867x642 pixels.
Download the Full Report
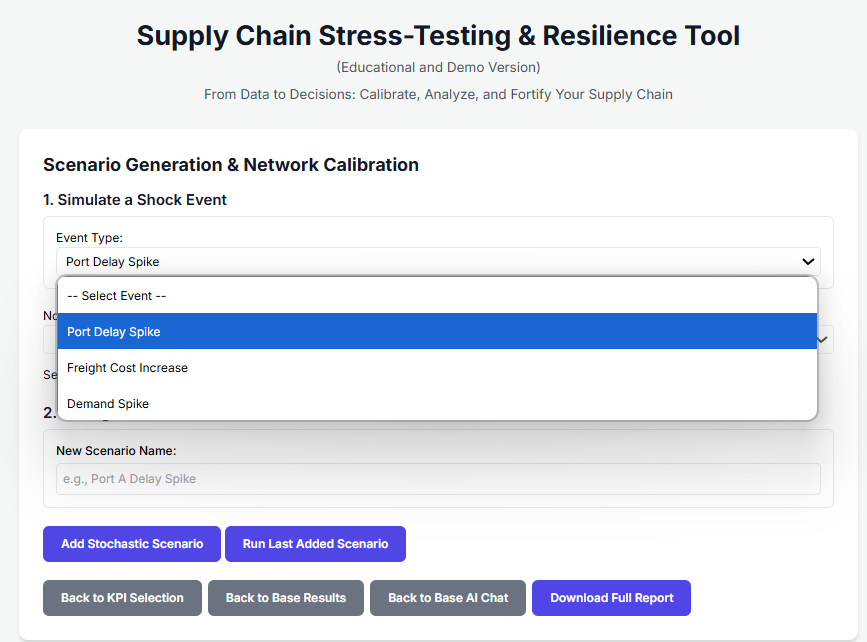(611, 598)
